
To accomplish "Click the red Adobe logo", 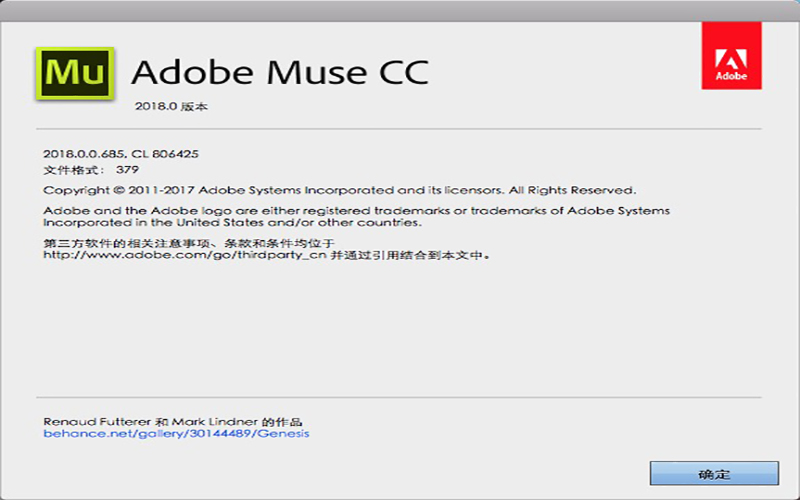I will [731, 55].
